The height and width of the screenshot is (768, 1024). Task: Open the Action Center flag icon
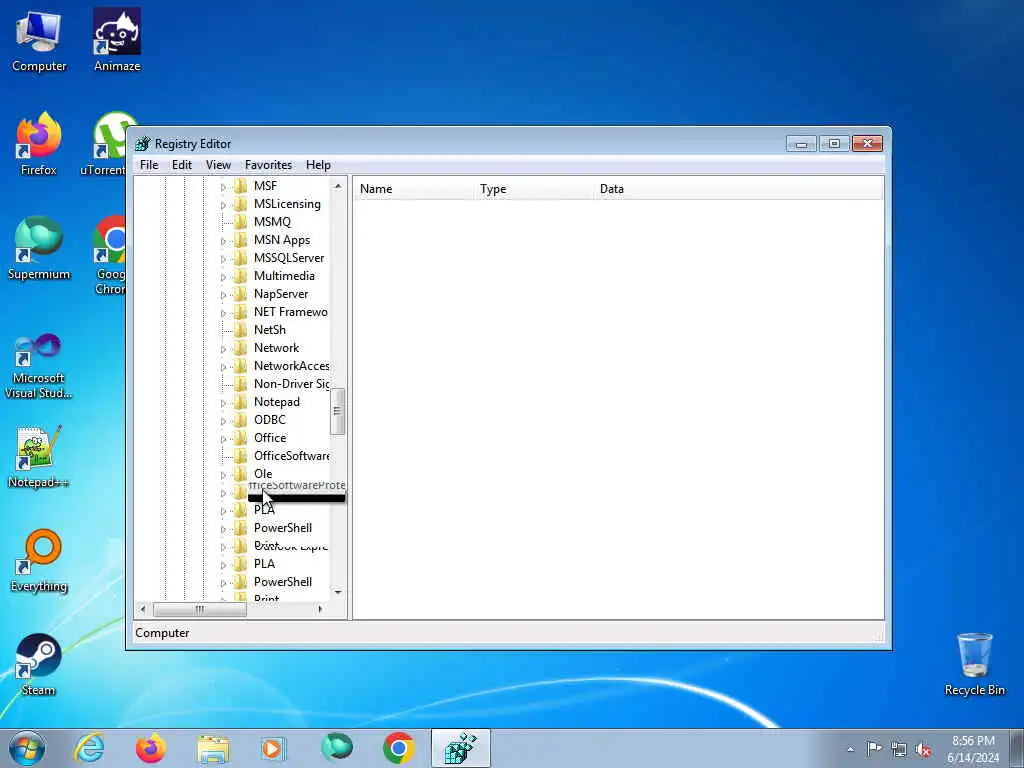874,748
